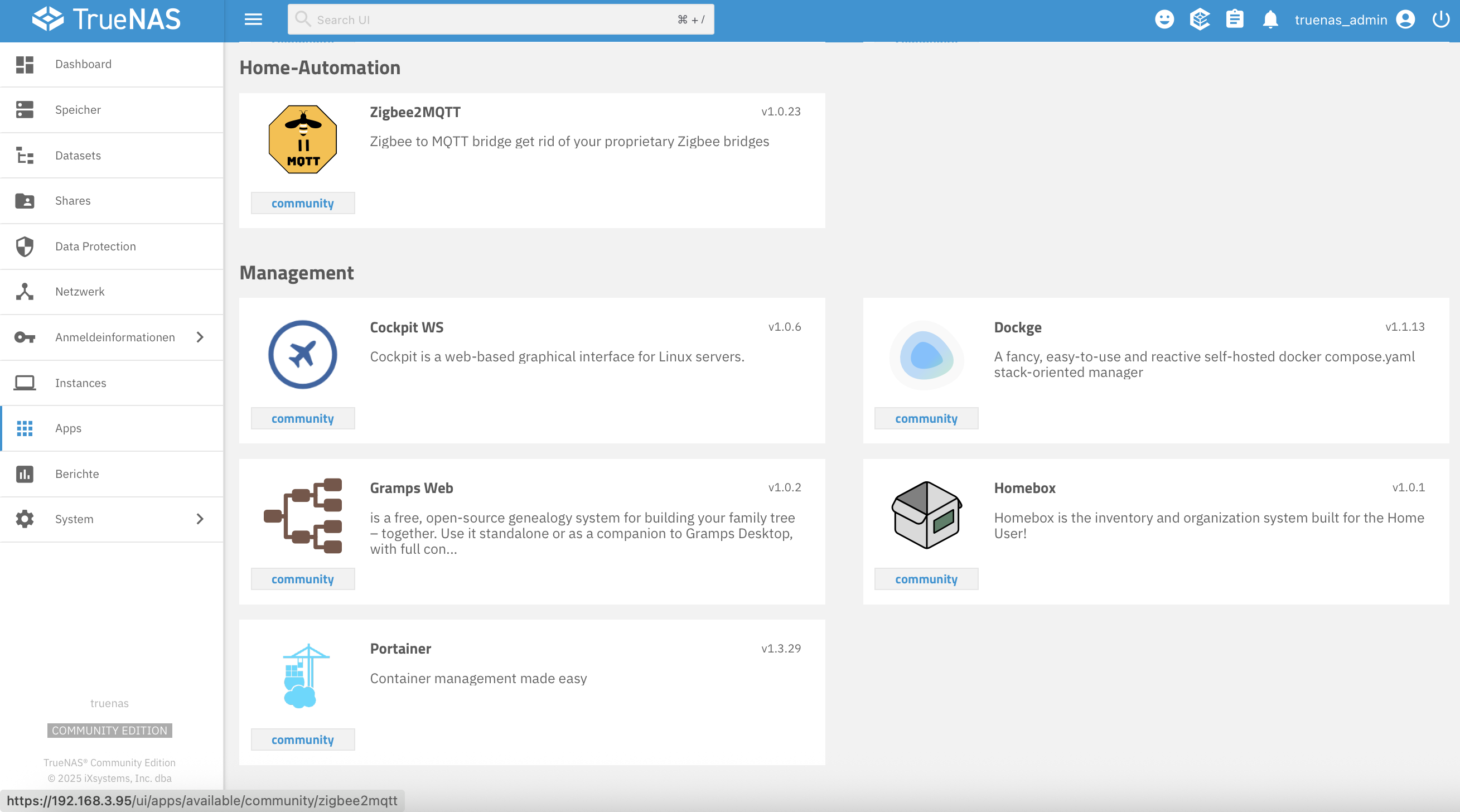Click the Data Protection shield icon

pyautogui.click(x=25, y=246)
